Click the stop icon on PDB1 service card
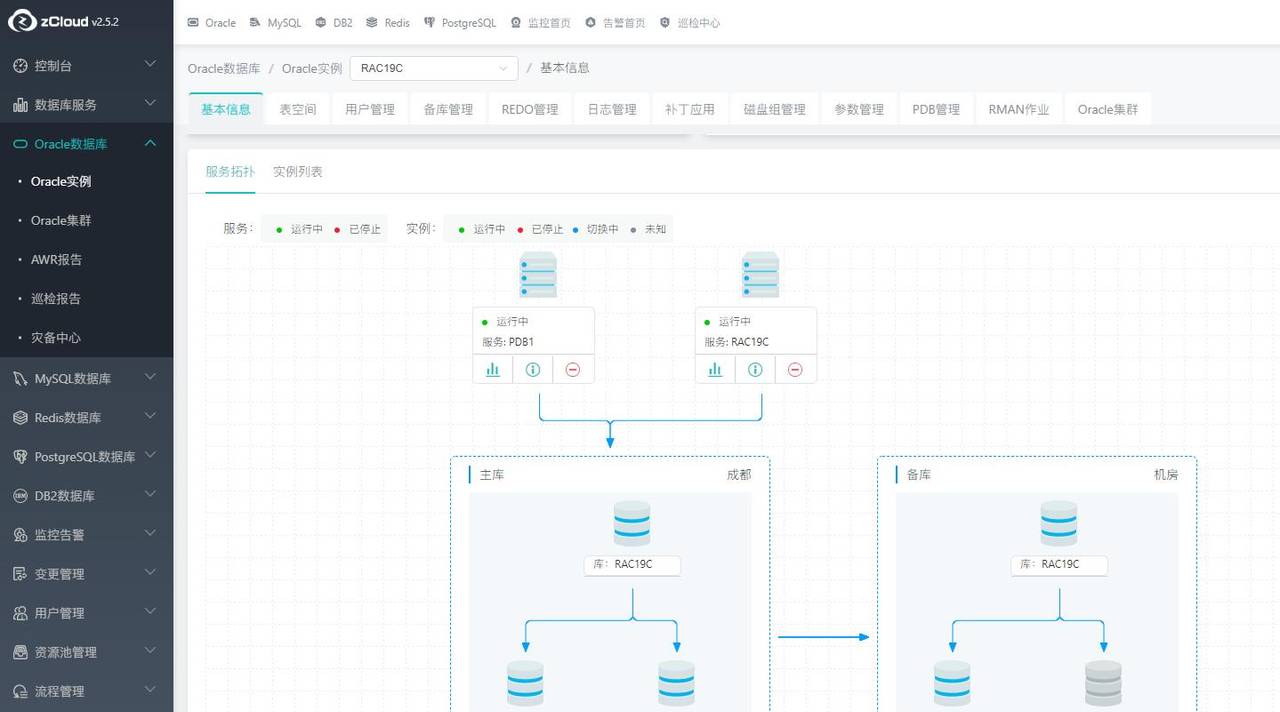Viewport: 1280px width, 712px height. pos(573,369)
